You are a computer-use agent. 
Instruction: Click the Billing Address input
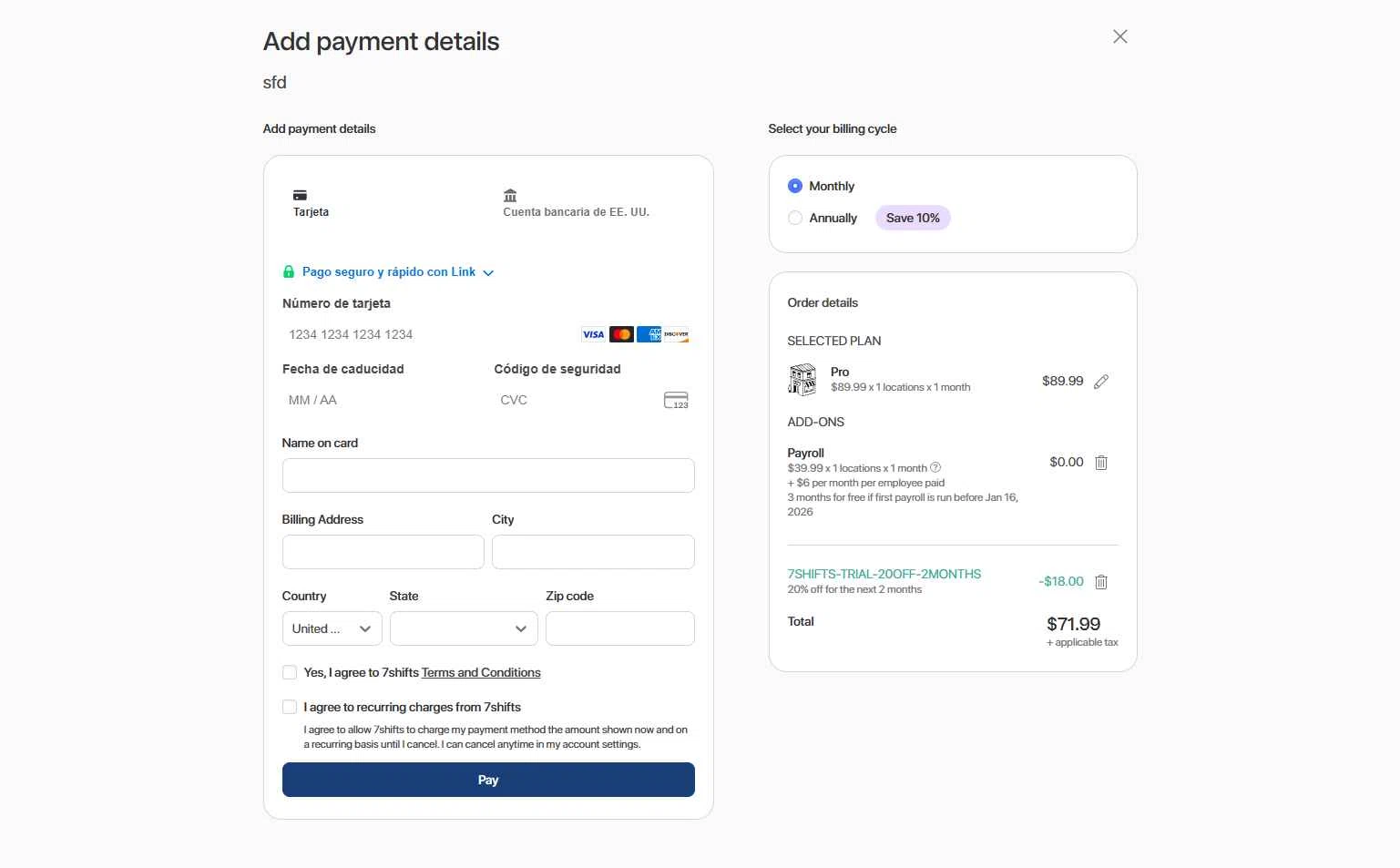click(383, 552)
